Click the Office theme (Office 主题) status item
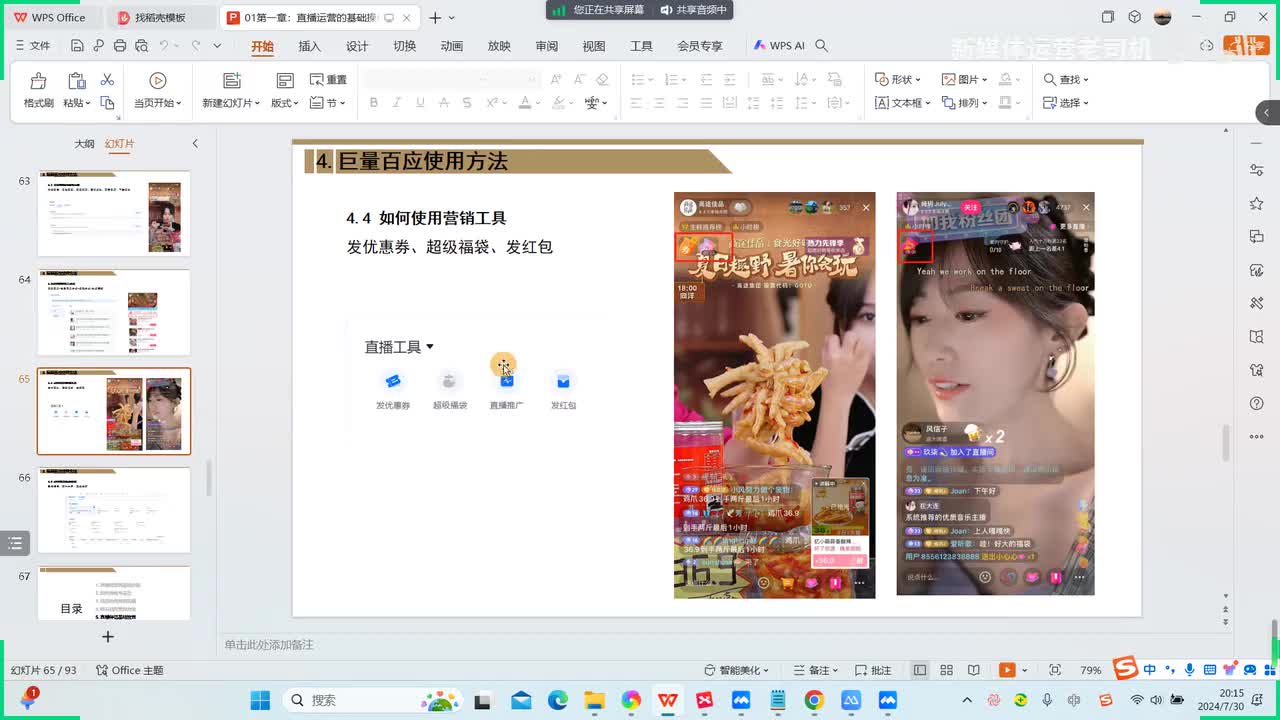This screenshot has width=1280, height=720. coord(130,670)
